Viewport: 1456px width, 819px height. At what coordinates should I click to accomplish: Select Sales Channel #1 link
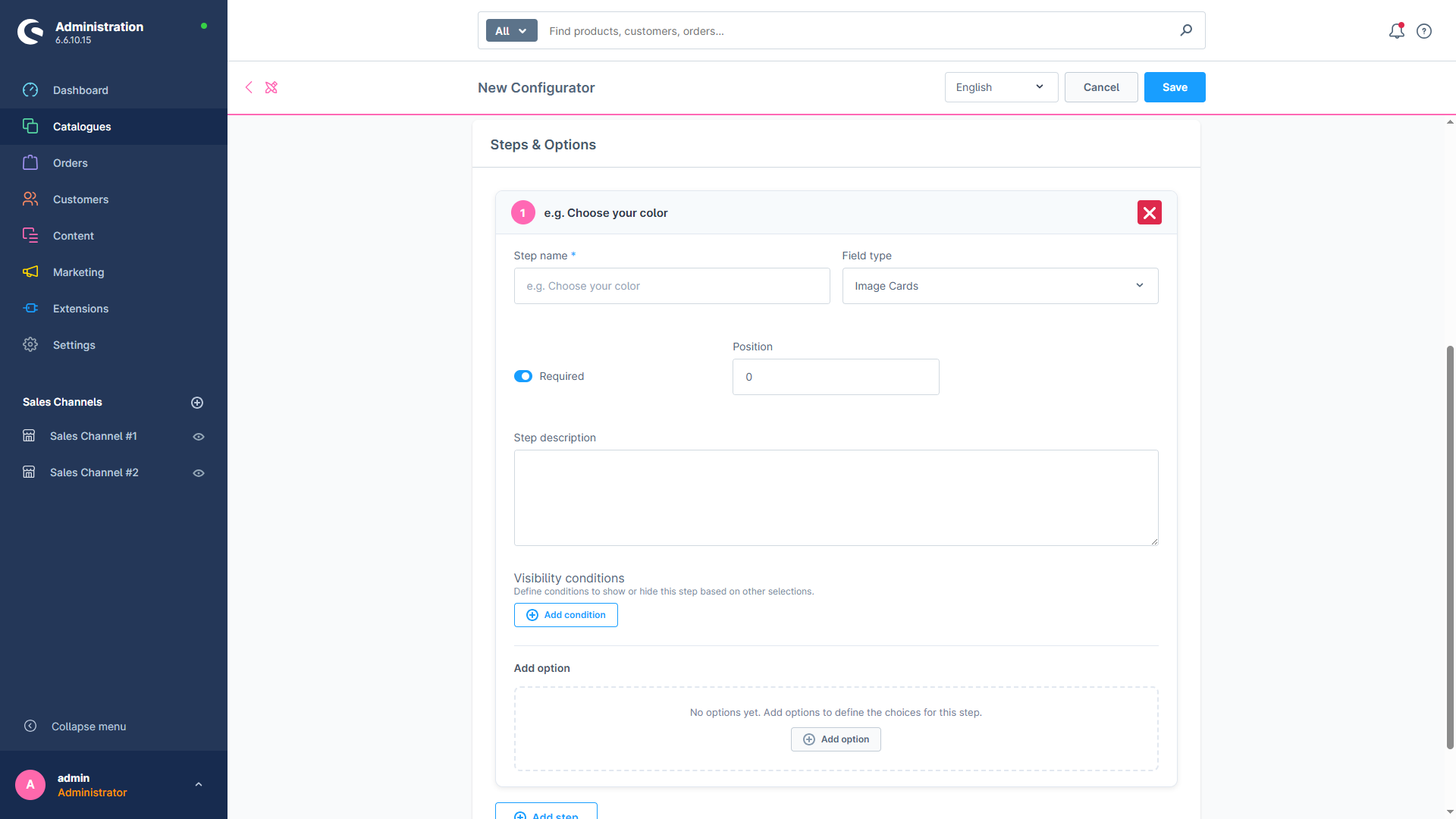pos(93,436)
